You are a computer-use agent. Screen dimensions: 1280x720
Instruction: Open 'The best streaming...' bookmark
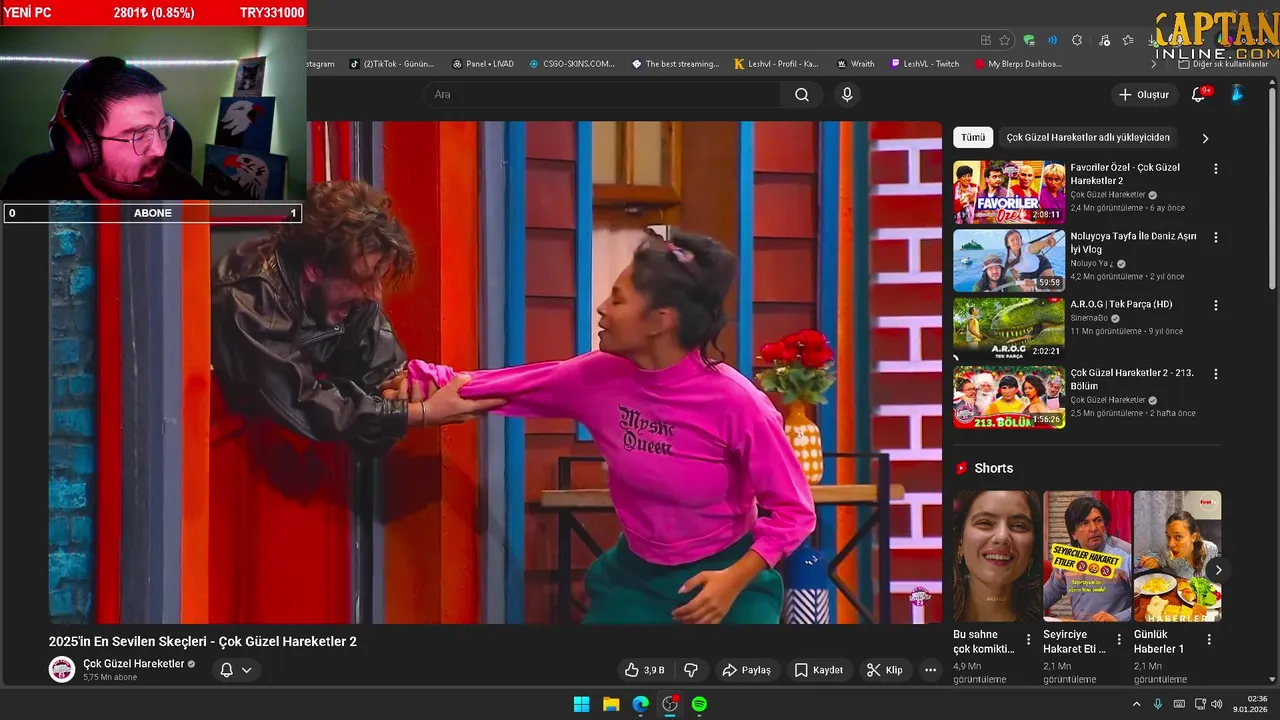pyautogui.click(x=676, y=64)
